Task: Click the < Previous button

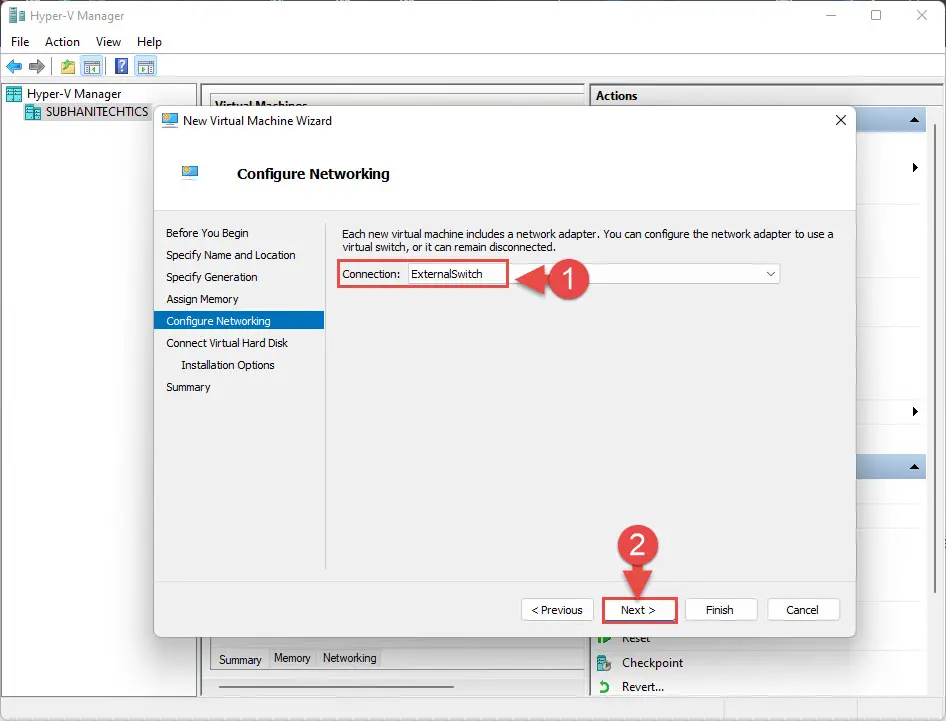Action: tap(557, 610)
